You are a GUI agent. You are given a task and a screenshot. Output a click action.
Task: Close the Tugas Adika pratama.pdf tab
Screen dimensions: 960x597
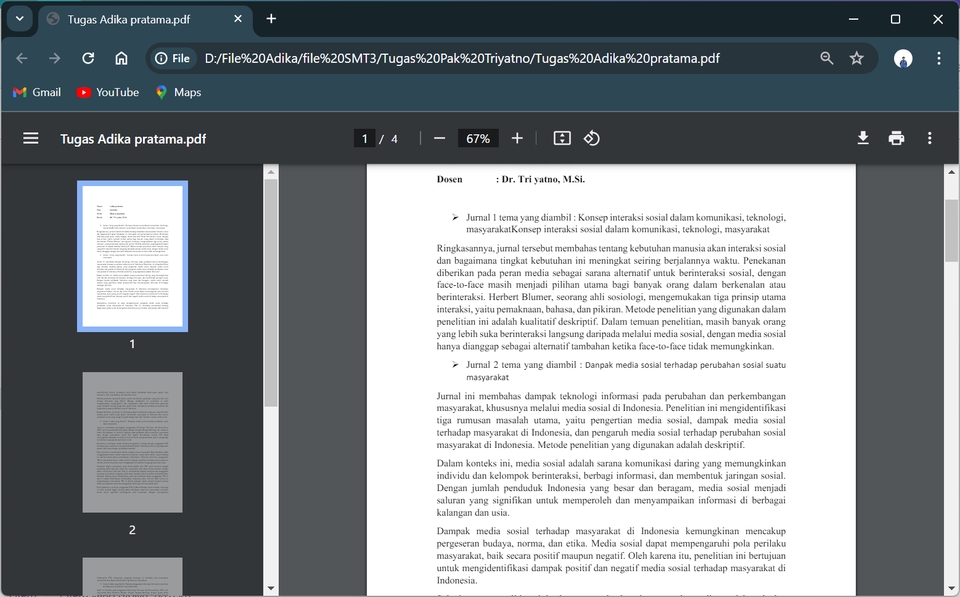(x=238, y=19)
